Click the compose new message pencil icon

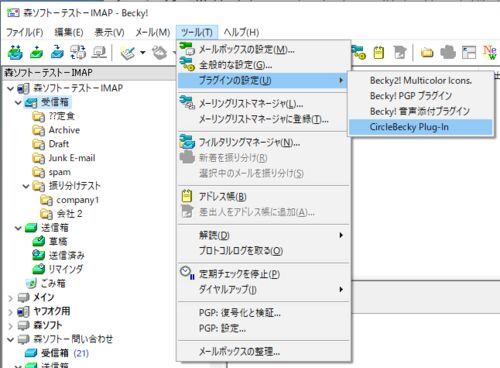coord(128,53)
